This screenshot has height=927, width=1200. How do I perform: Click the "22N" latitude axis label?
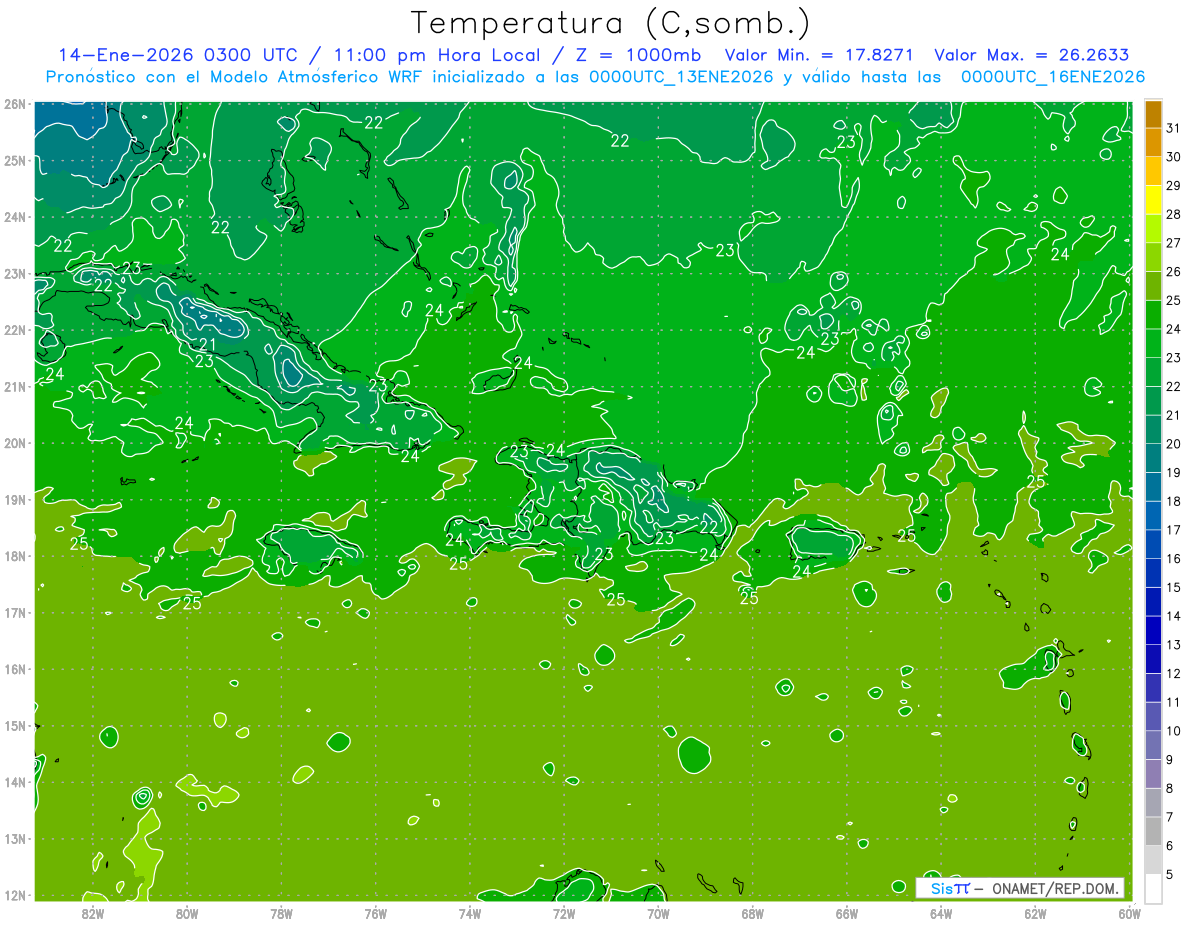(14, 330)
